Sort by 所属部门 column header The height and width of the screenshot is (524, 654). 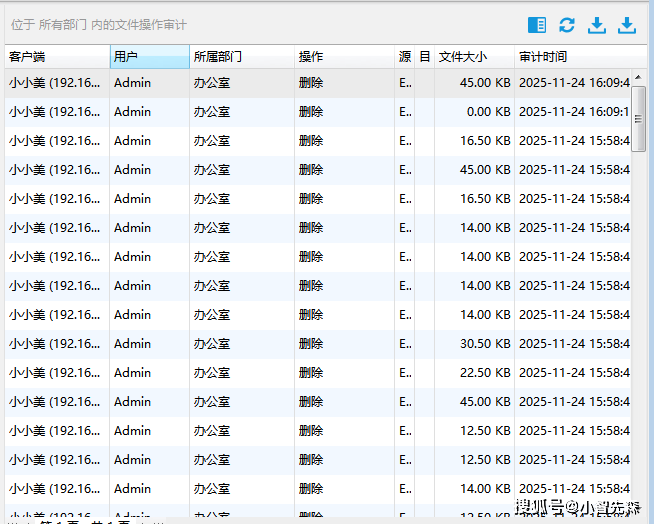click(241, 57)
